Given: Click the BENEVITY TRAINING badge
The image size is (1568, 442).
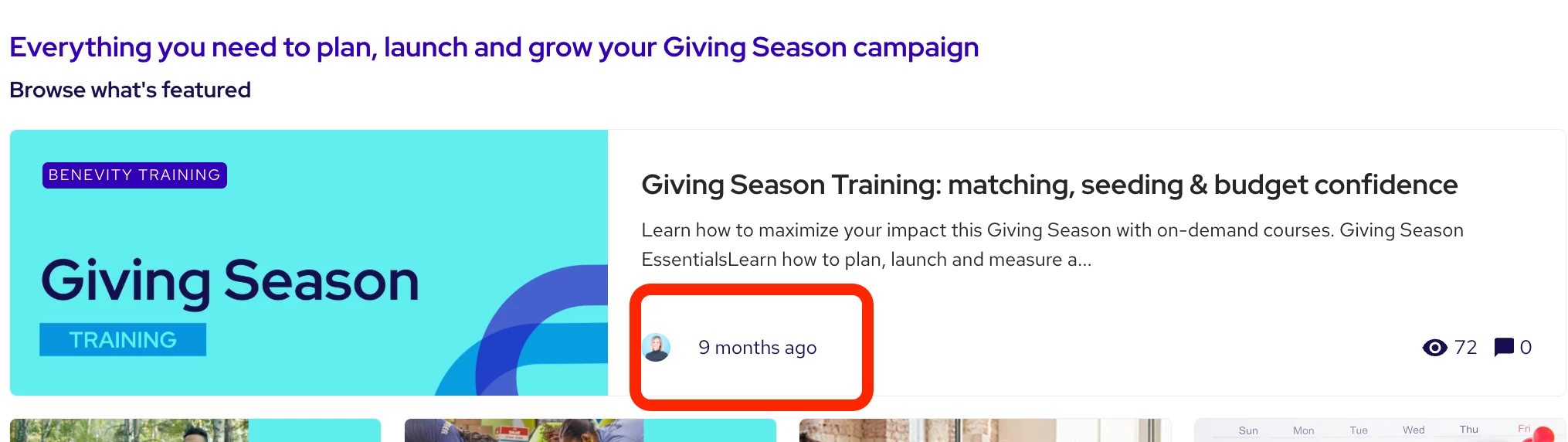Looking at the screenshot, I should tap(134, 175).
